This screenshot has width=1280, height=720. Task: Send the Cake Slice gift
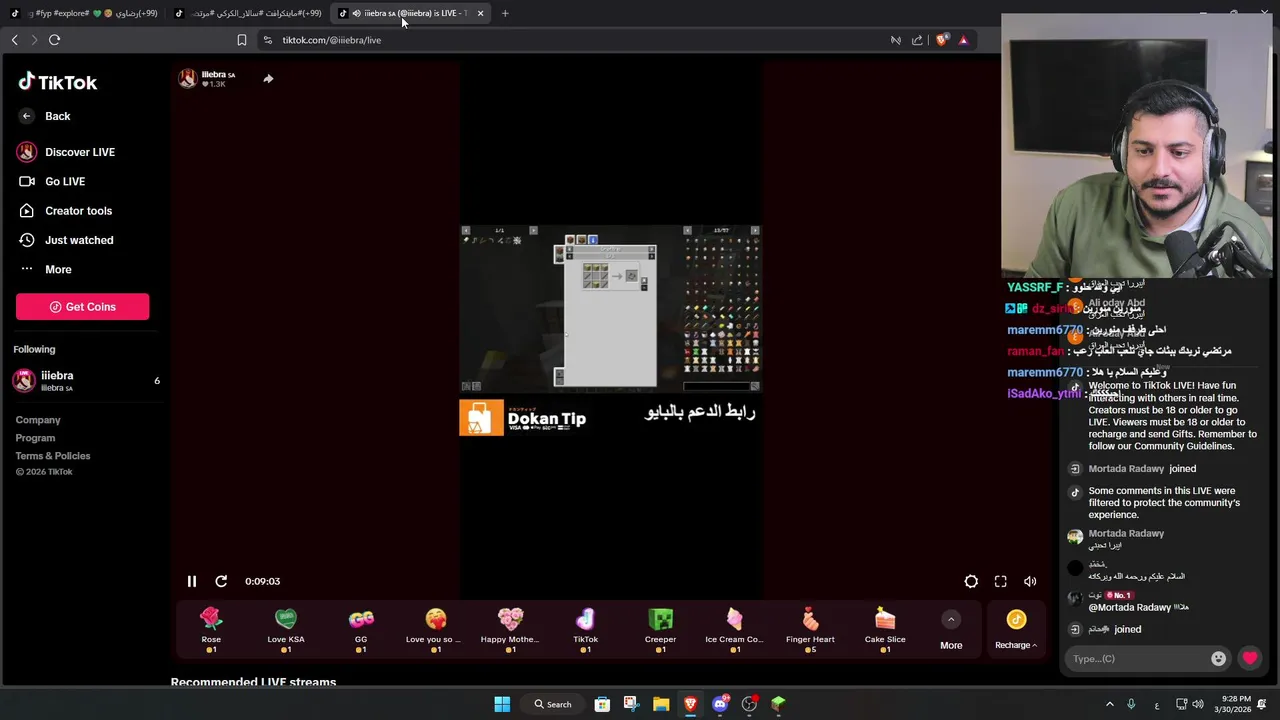tap(885, 630)
